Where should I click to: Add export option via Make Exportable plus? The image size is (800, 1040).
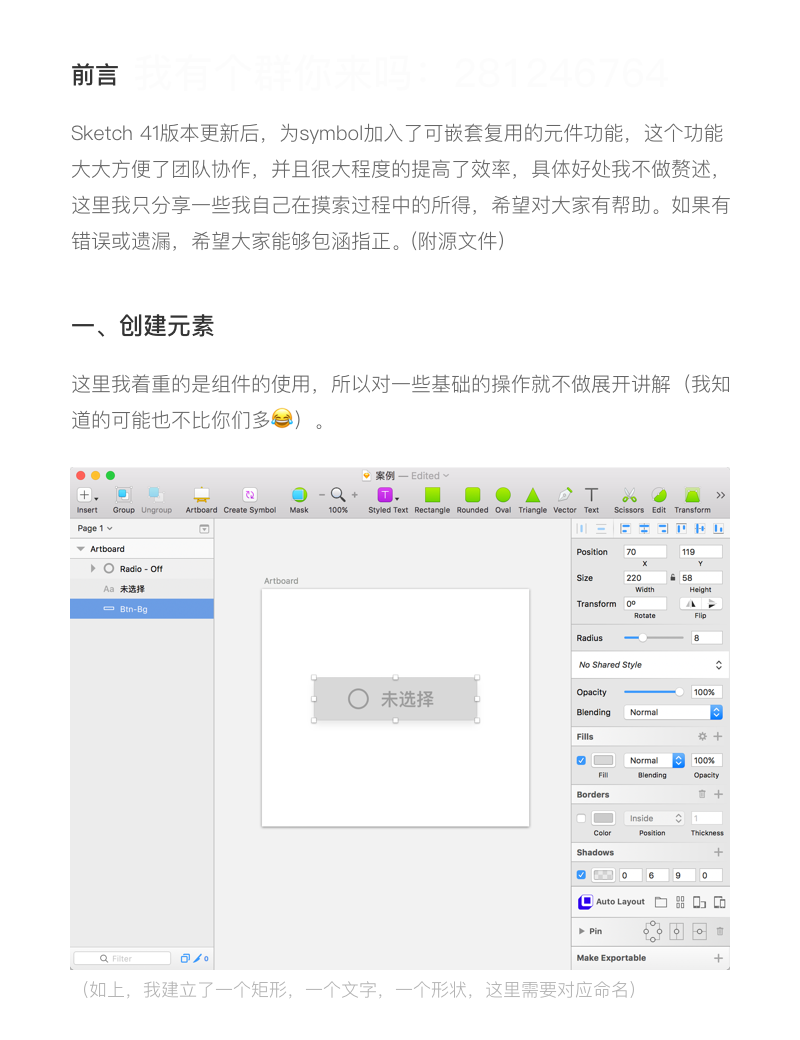(x=718, y=958)
